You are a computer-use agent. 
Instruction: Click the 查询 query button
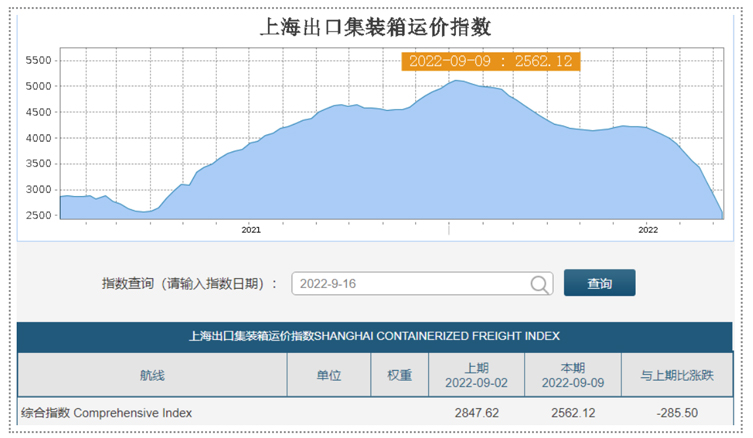(x=599, y=283)
